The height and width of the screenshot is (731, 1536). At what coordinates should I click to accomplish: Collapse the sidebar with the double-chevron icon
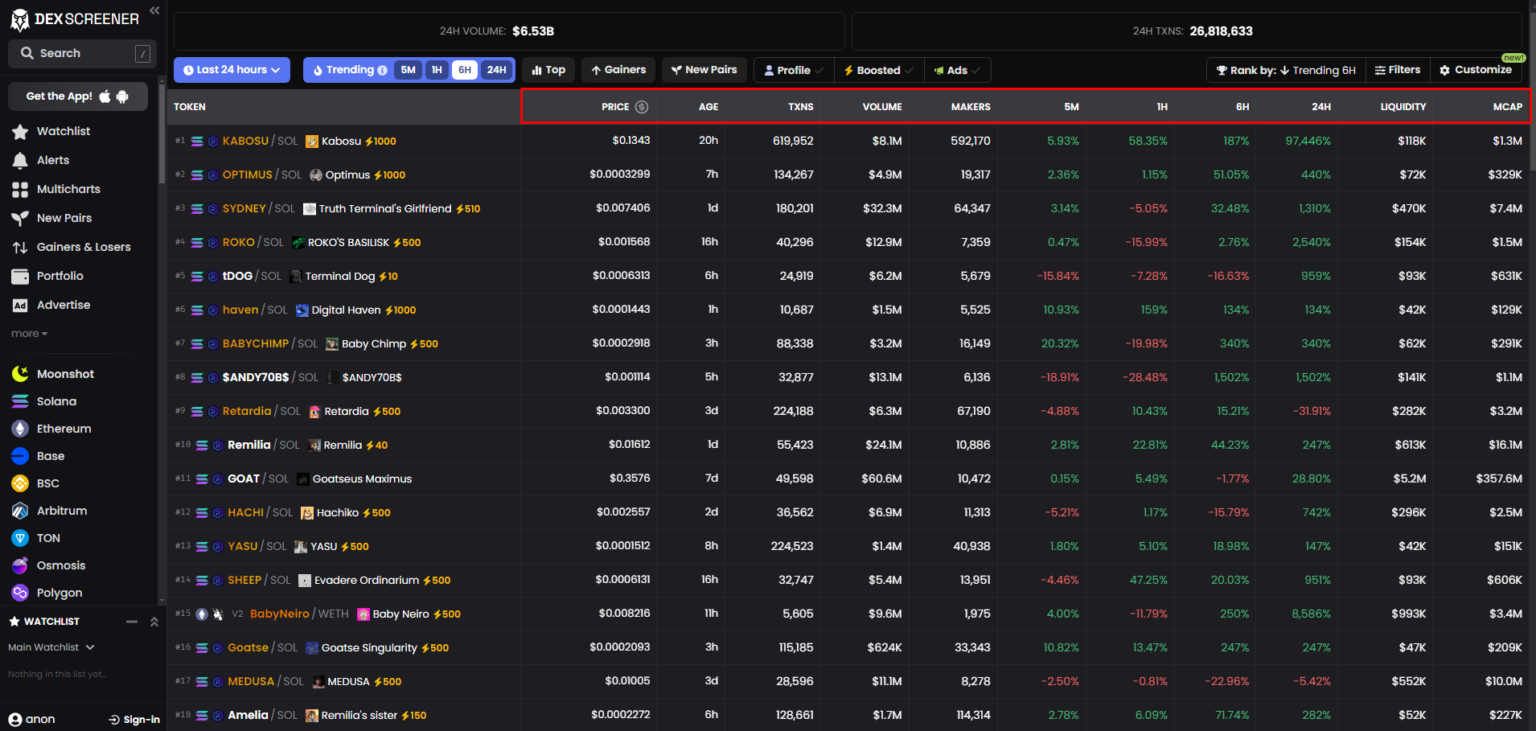[154, 10]
